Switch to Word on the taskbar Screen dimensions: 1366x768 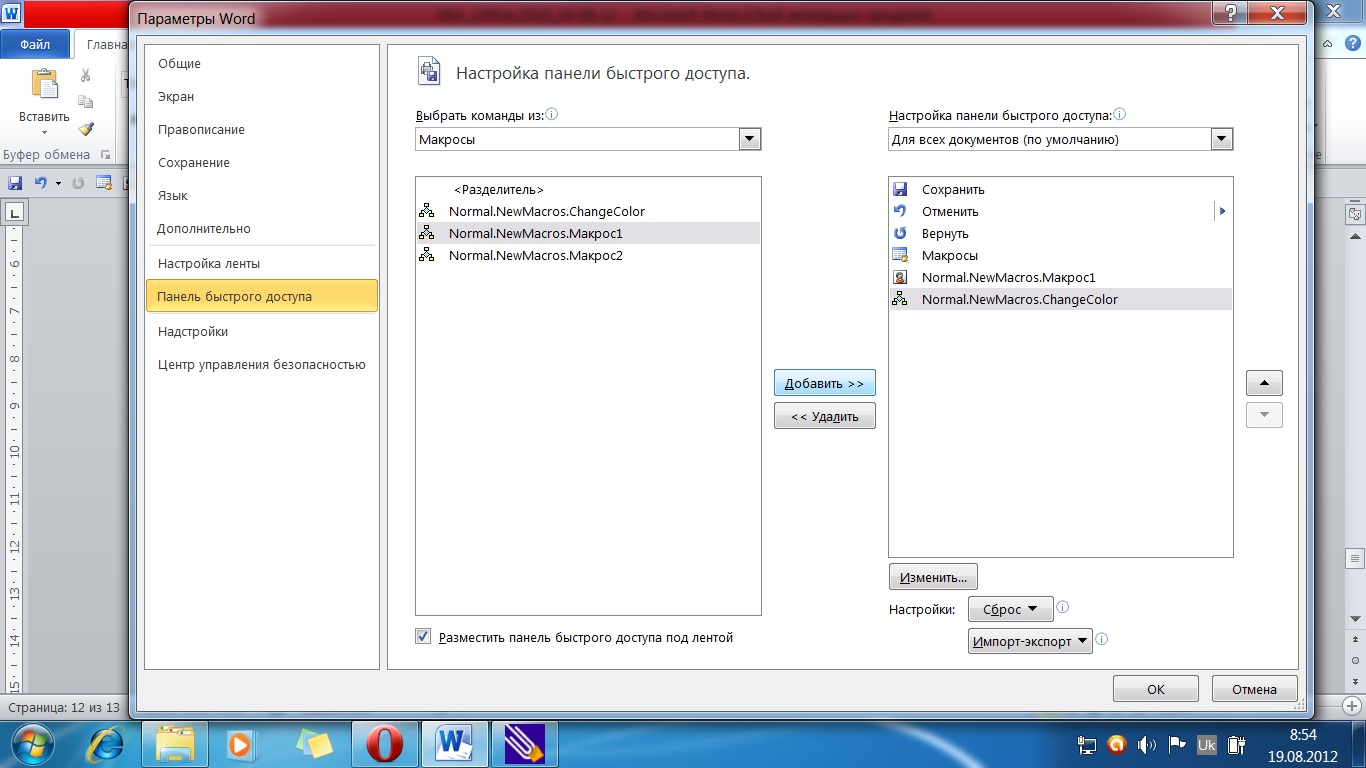coord(455,745)
